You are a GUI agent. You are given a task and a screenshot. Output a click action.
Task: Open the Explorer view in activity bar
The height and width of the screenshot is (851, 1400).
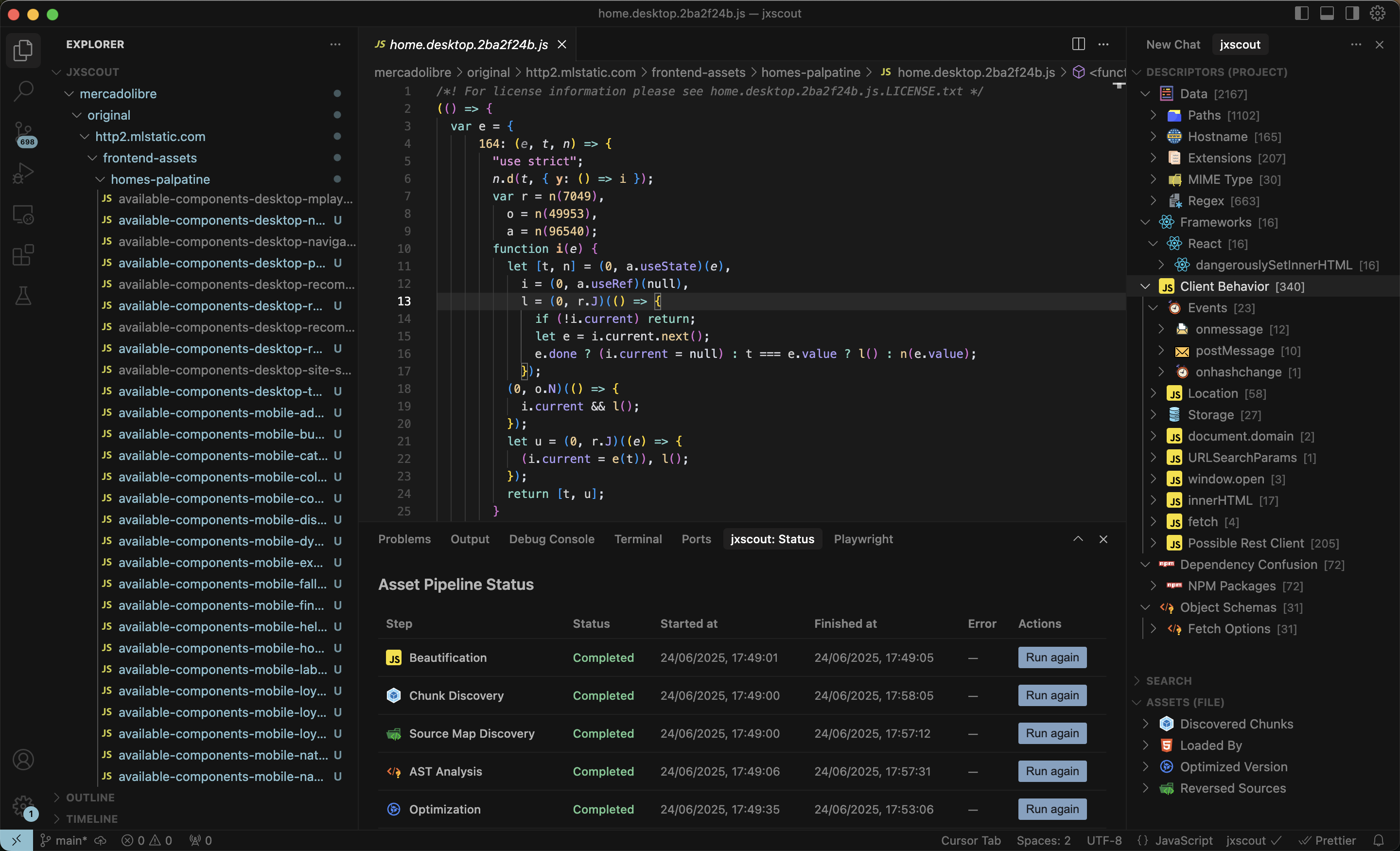coord(23,50)
